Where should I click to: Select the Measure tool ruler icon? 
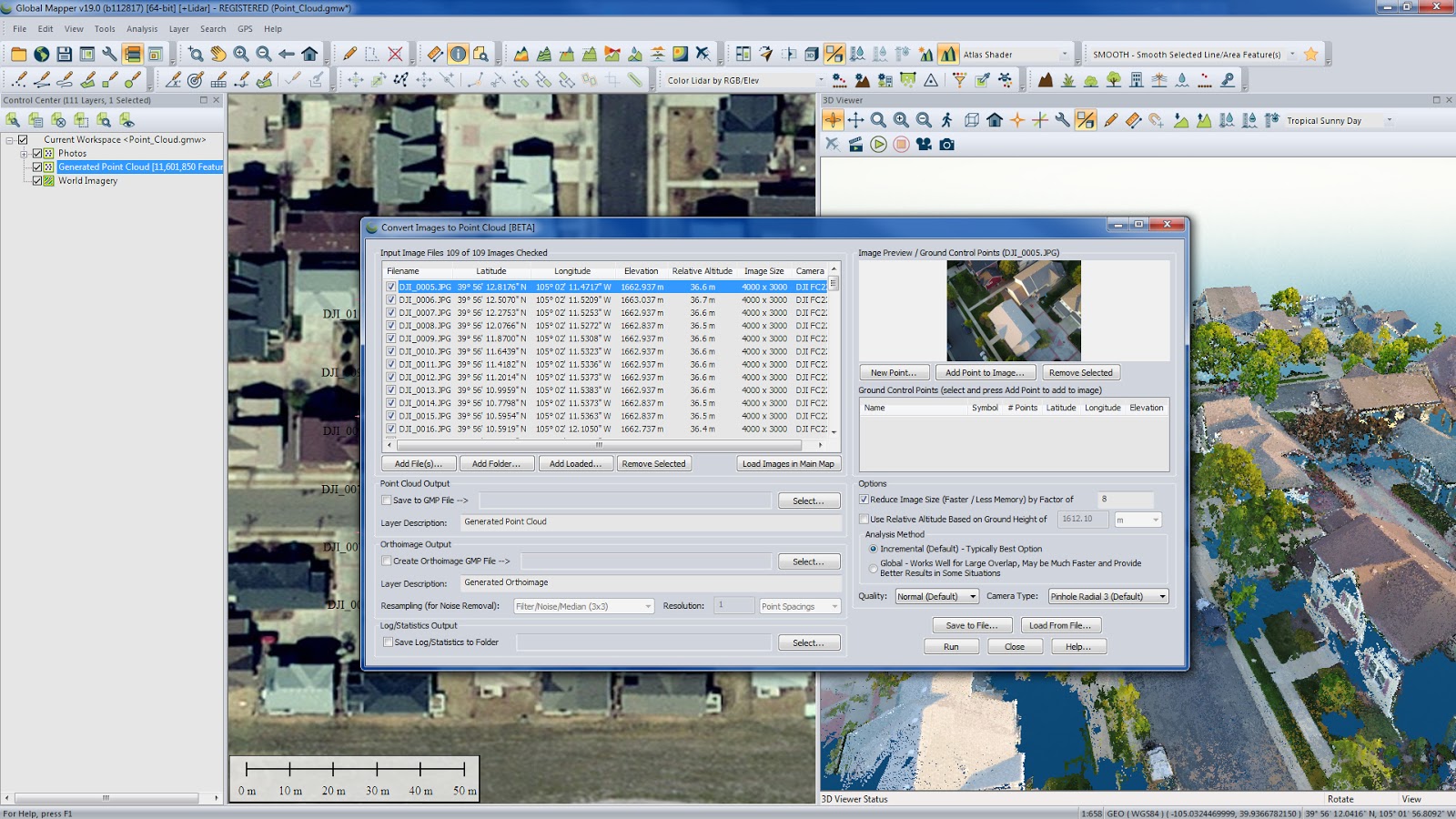pos(435,55)
